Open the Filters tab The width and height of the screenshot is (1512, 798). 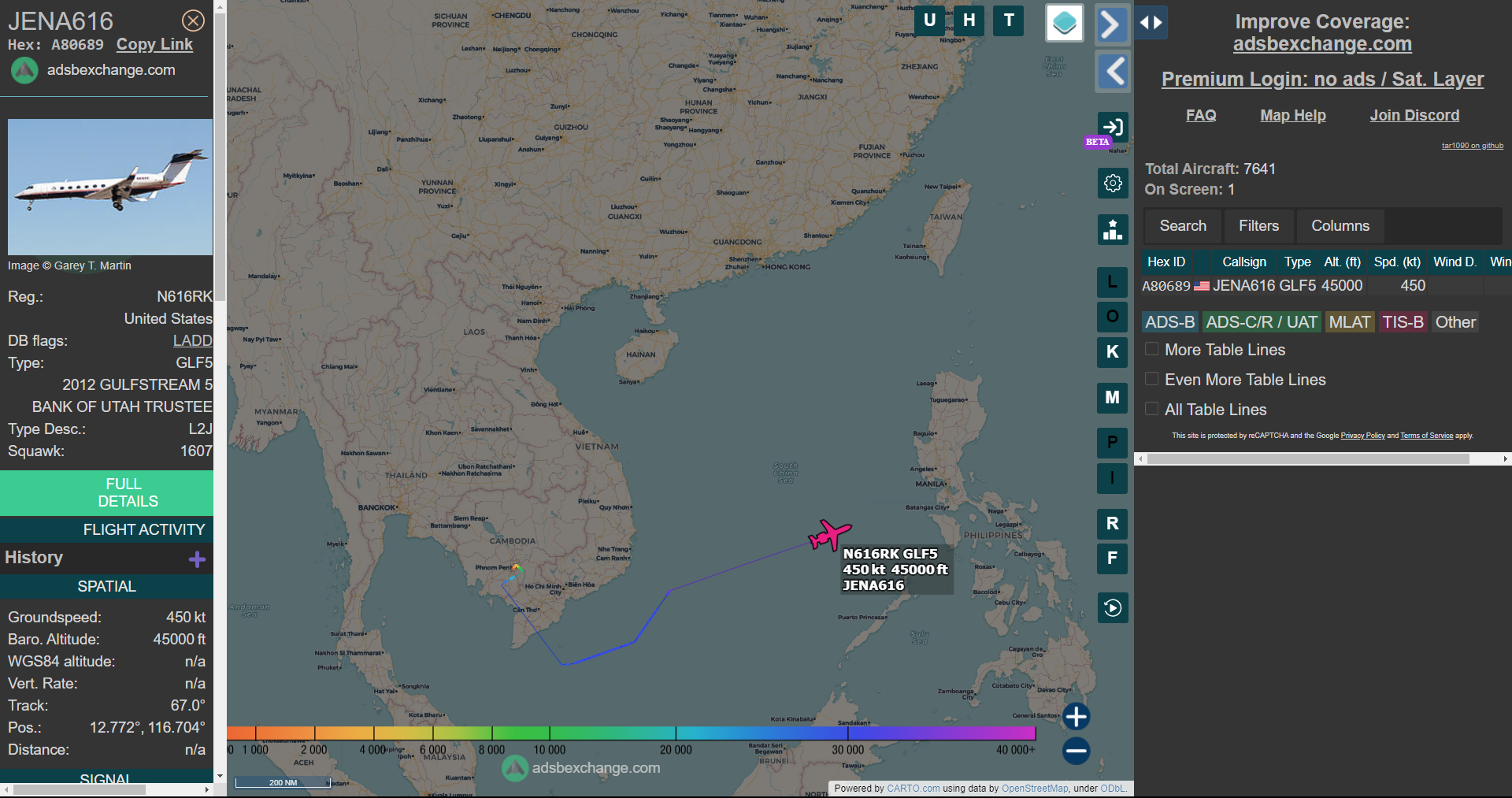click(1258, 226)
